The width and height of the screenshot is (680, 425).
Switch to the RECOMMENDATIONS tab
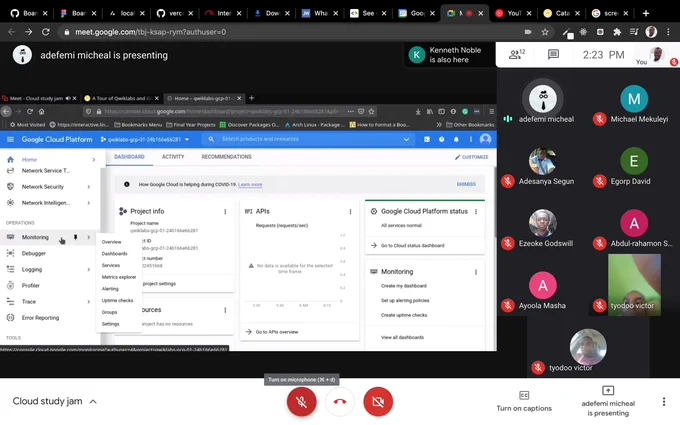226,157
